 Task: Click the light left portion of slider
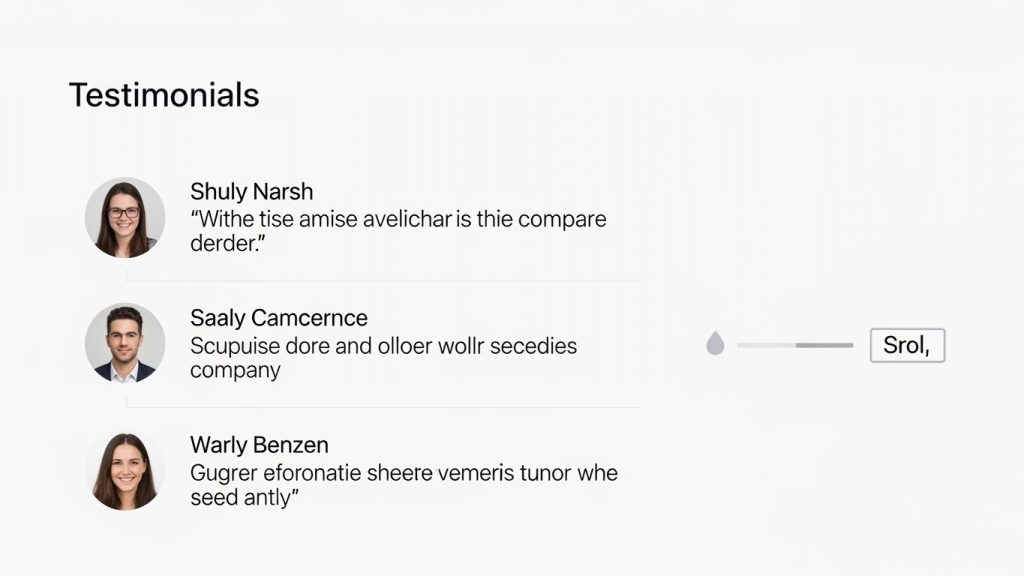(766, 345)
